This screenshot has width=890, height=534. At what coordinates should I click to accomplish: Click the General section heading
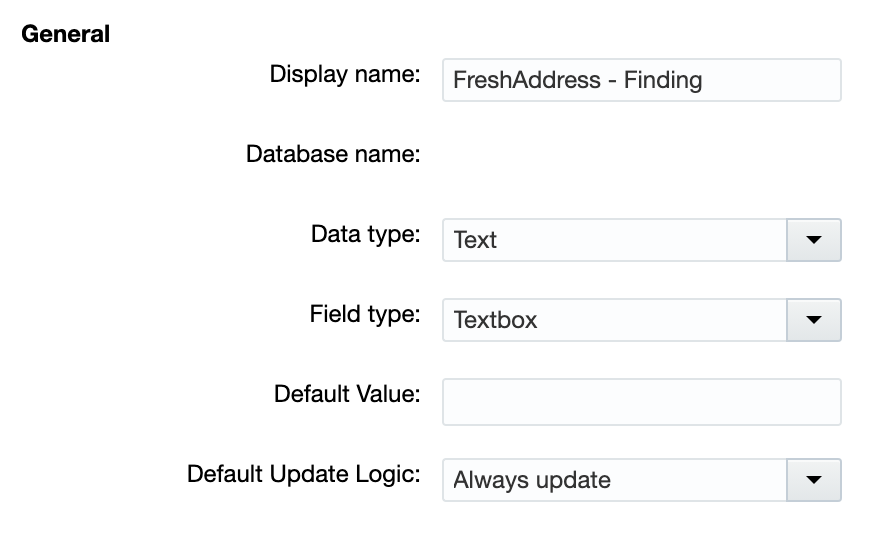coord(65,34)
